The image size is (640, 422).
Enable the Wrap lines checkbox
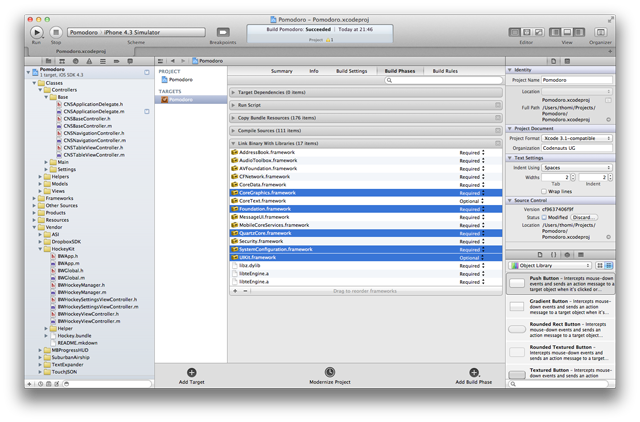coord(544,190)
